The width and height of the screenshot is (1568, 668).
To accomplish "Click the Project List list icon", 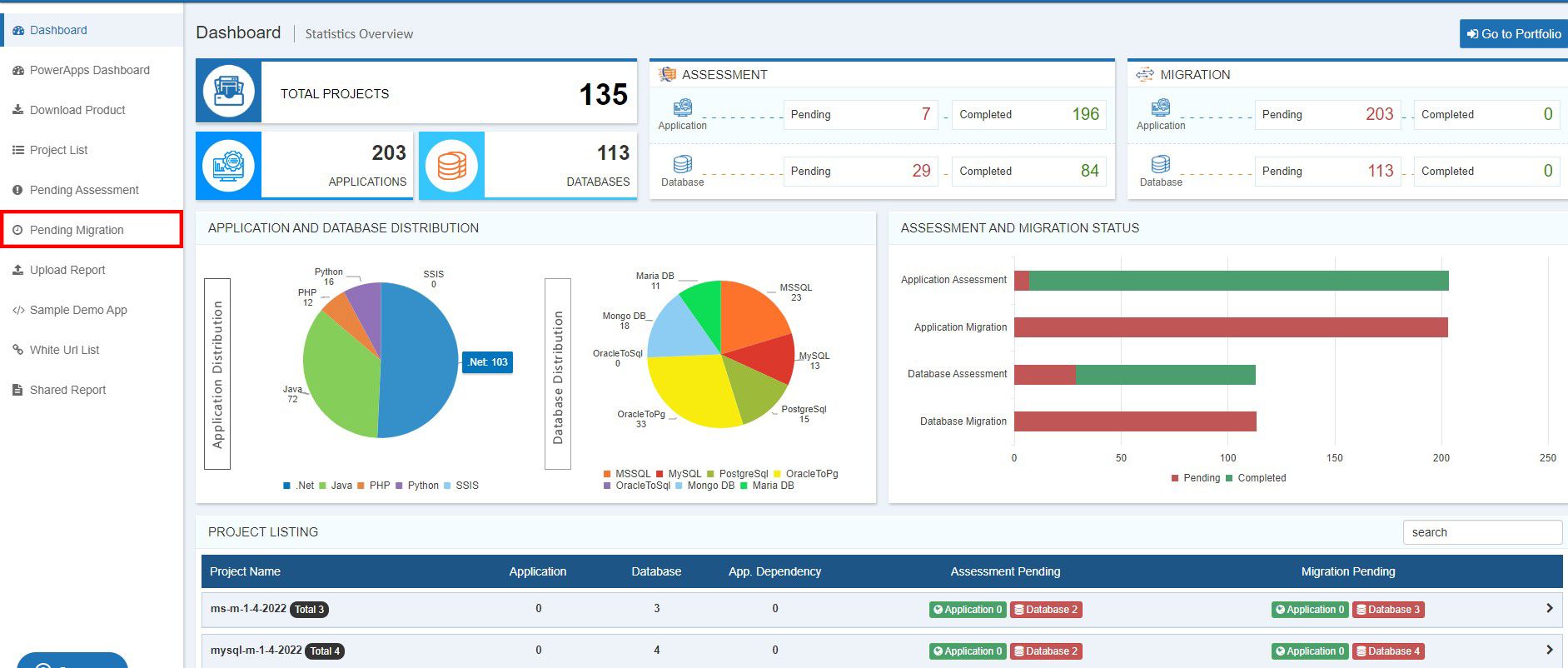I will (x=18, y=150).
